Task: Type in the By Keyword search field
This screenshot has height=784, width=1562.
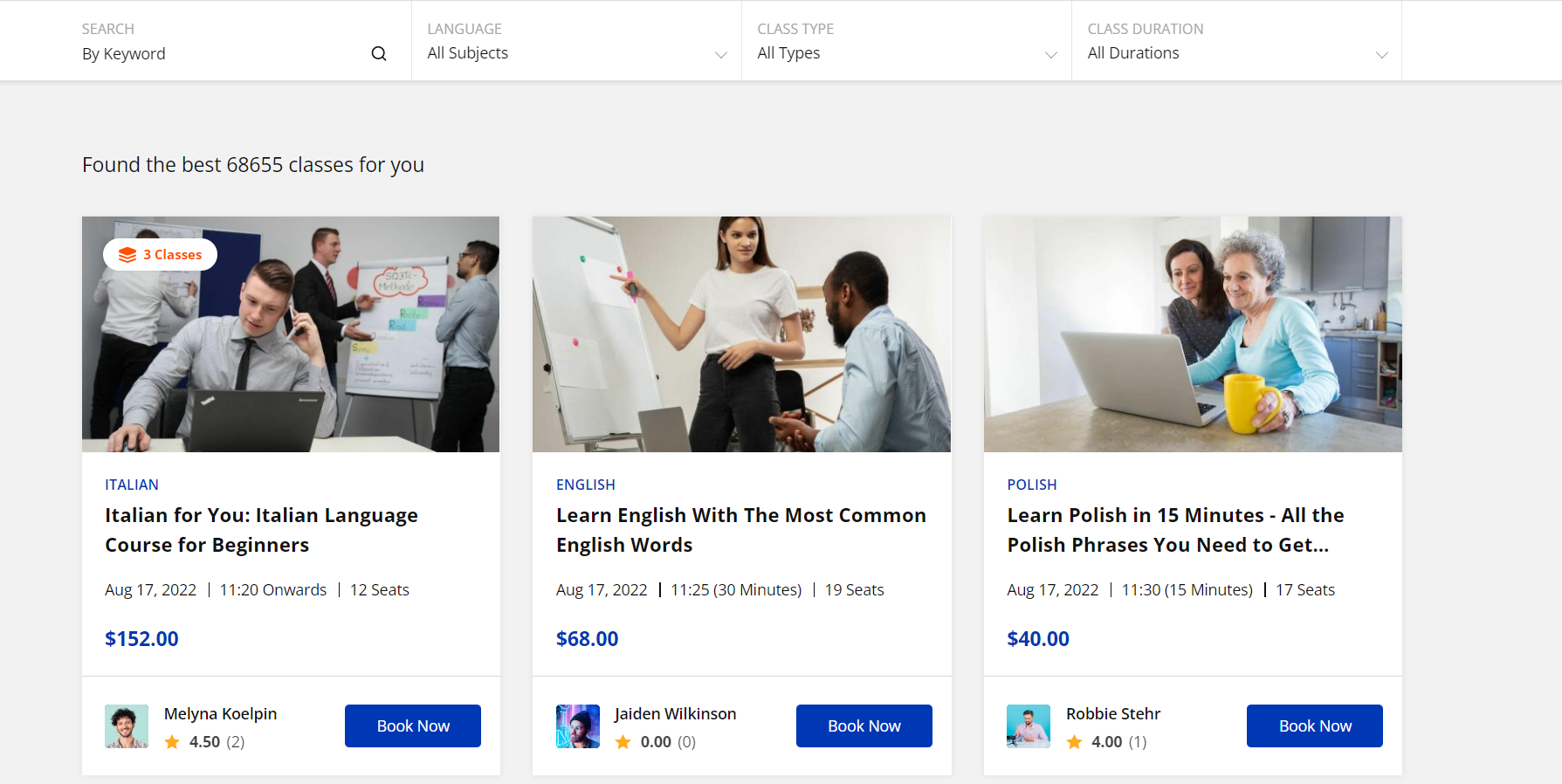Action: (218, 53)
